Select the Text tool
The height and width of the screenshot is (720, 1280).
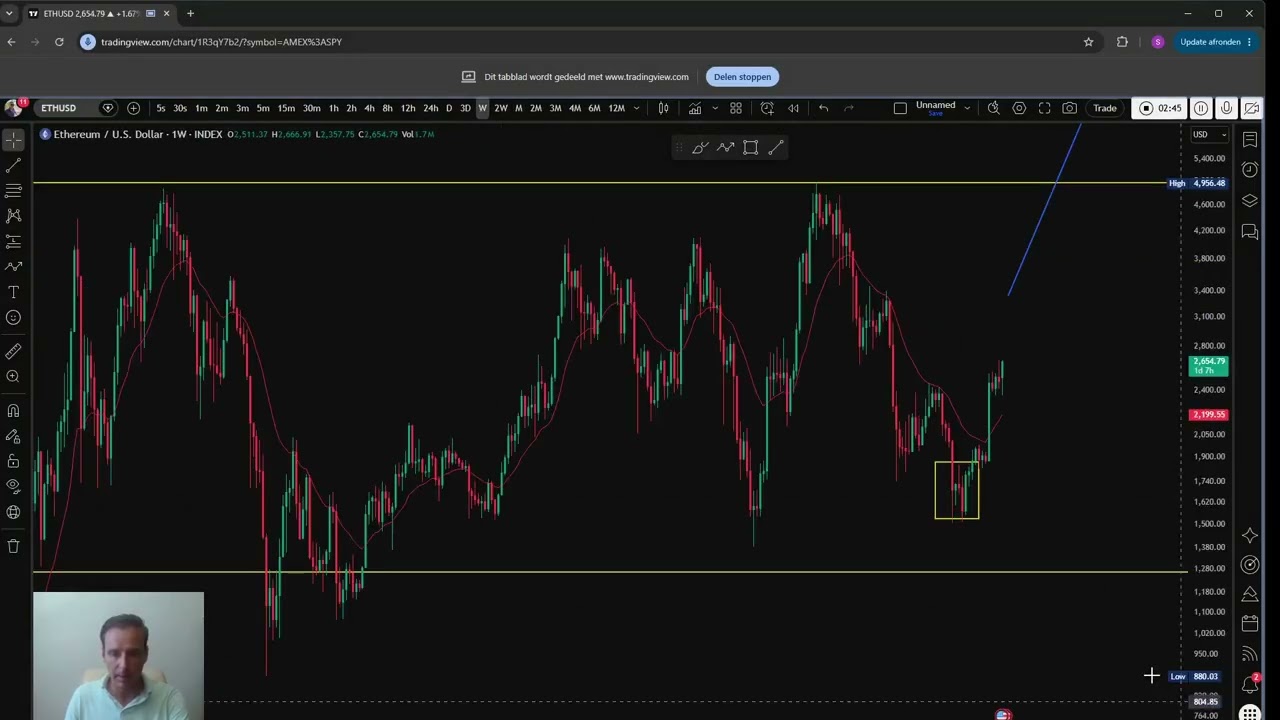(13, 292)
